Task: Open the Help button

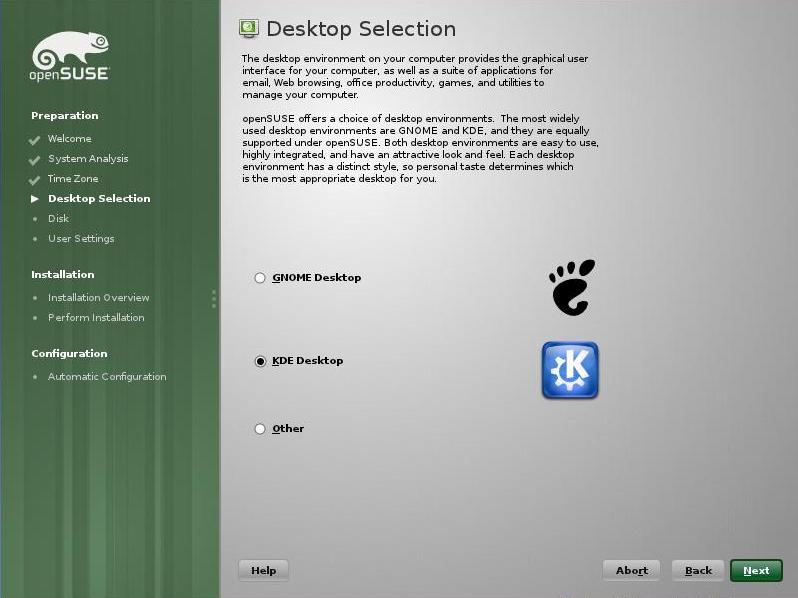Action: click(263, 571)
